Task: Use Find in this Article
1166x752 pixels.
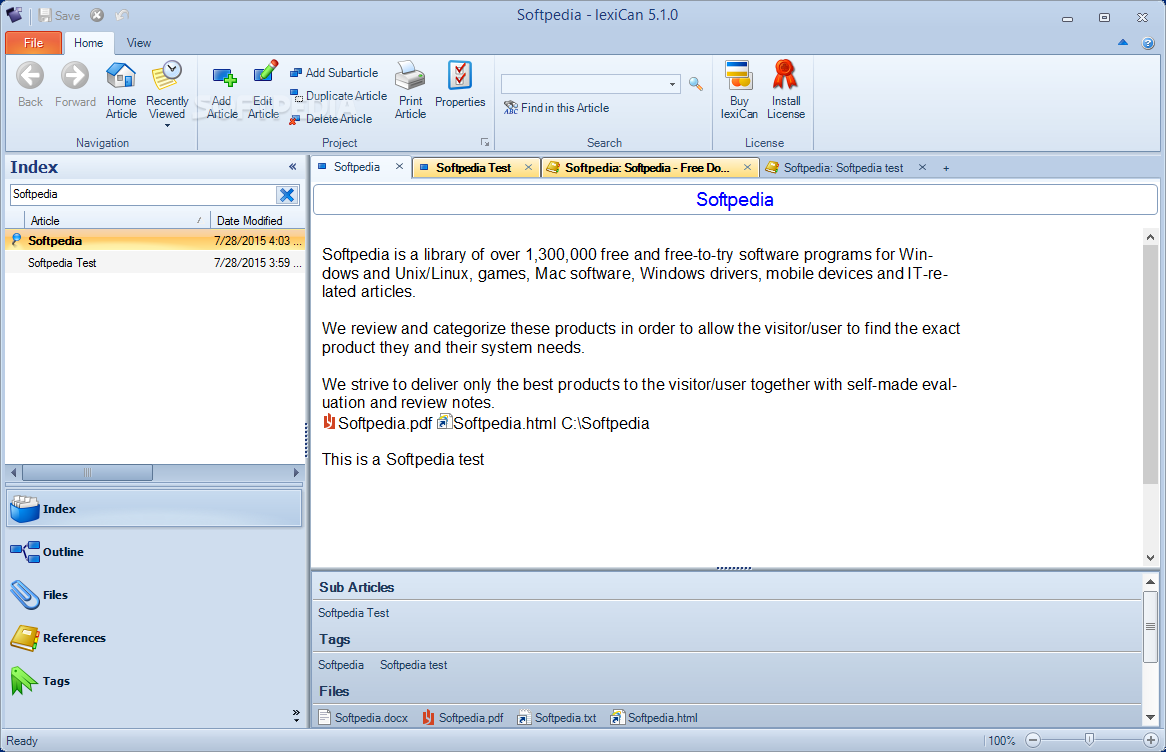Action: click(556, 108)
